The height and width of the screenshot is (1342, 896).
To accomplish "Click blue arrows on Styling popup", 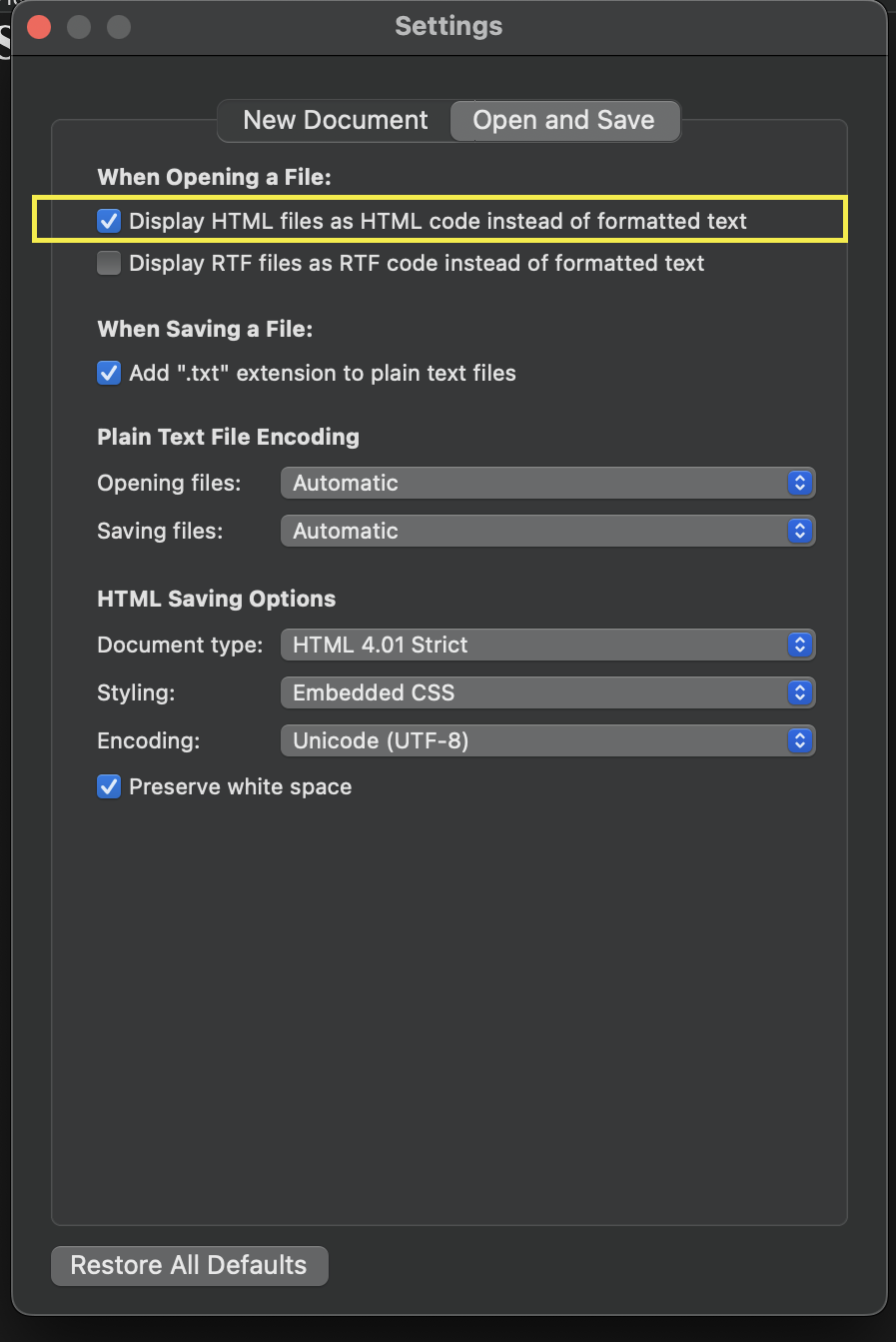I will [799, 692].
